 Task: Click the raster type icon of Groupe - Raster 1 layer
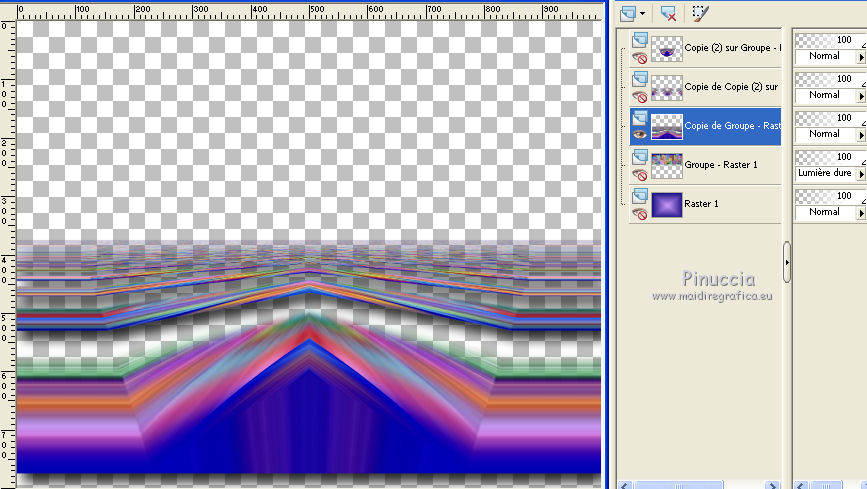coord(640,157)
